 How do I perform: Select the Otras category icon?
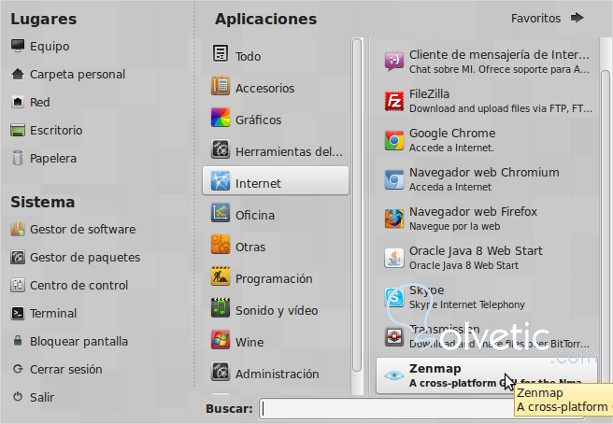(220, 244)
